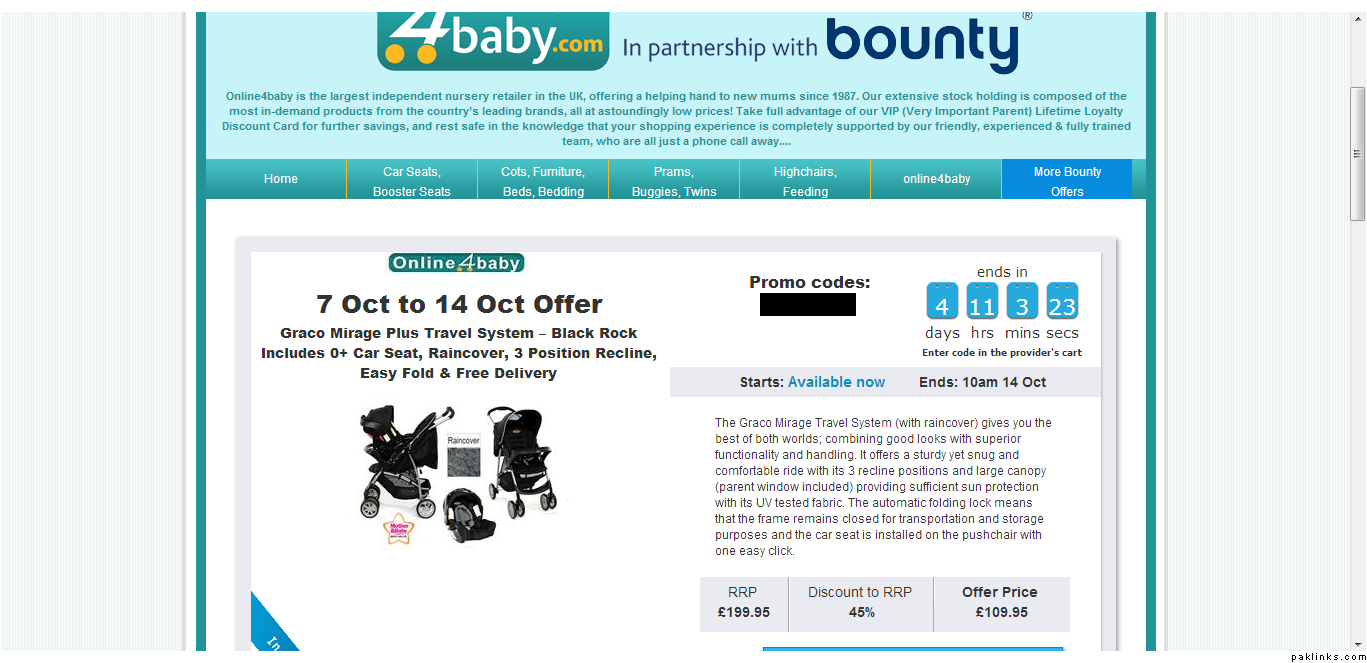Click the secs countdown tile

[1062, 301]
